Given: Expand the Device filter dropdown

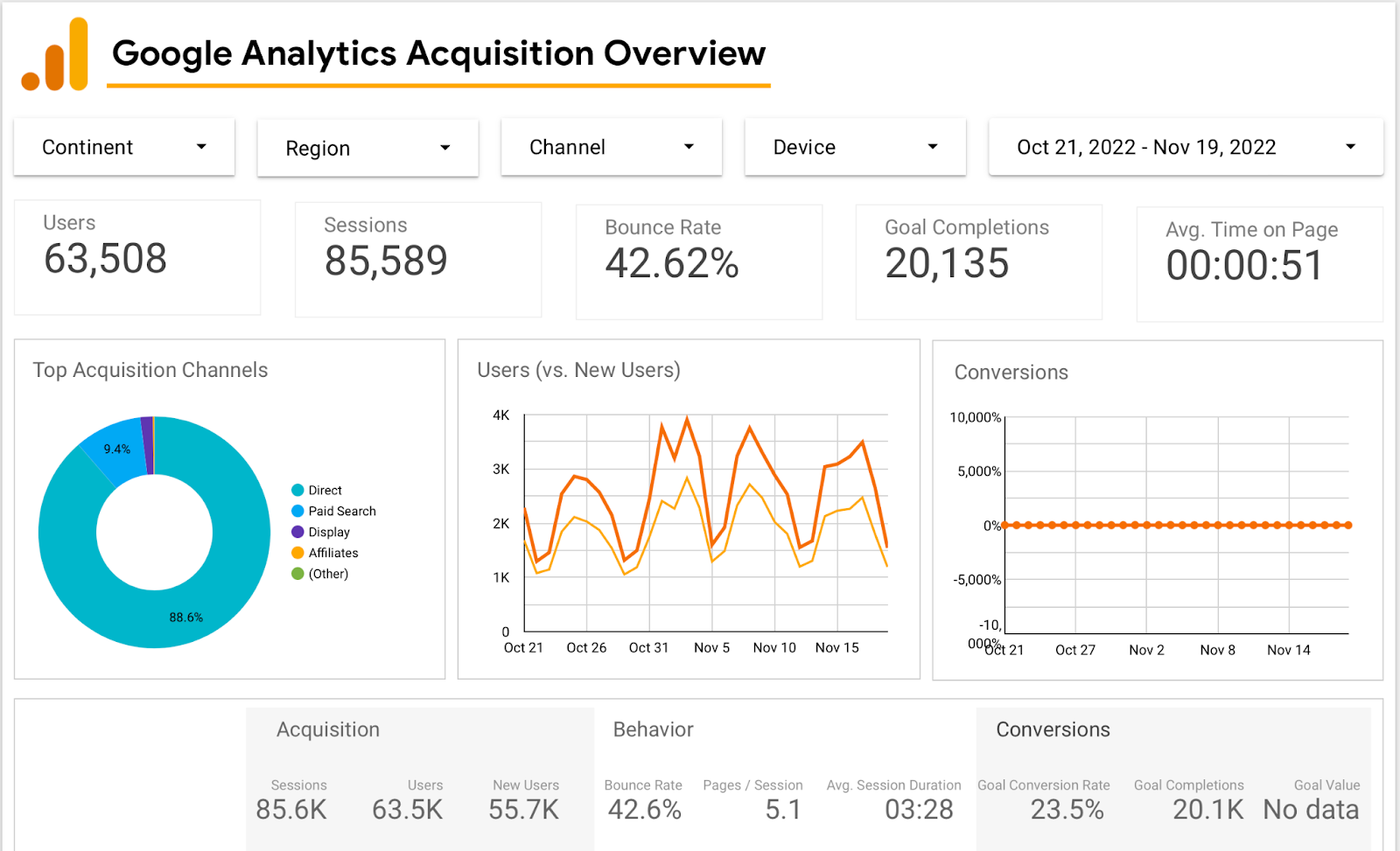Looking at the screenshot, I should point(855,147).
